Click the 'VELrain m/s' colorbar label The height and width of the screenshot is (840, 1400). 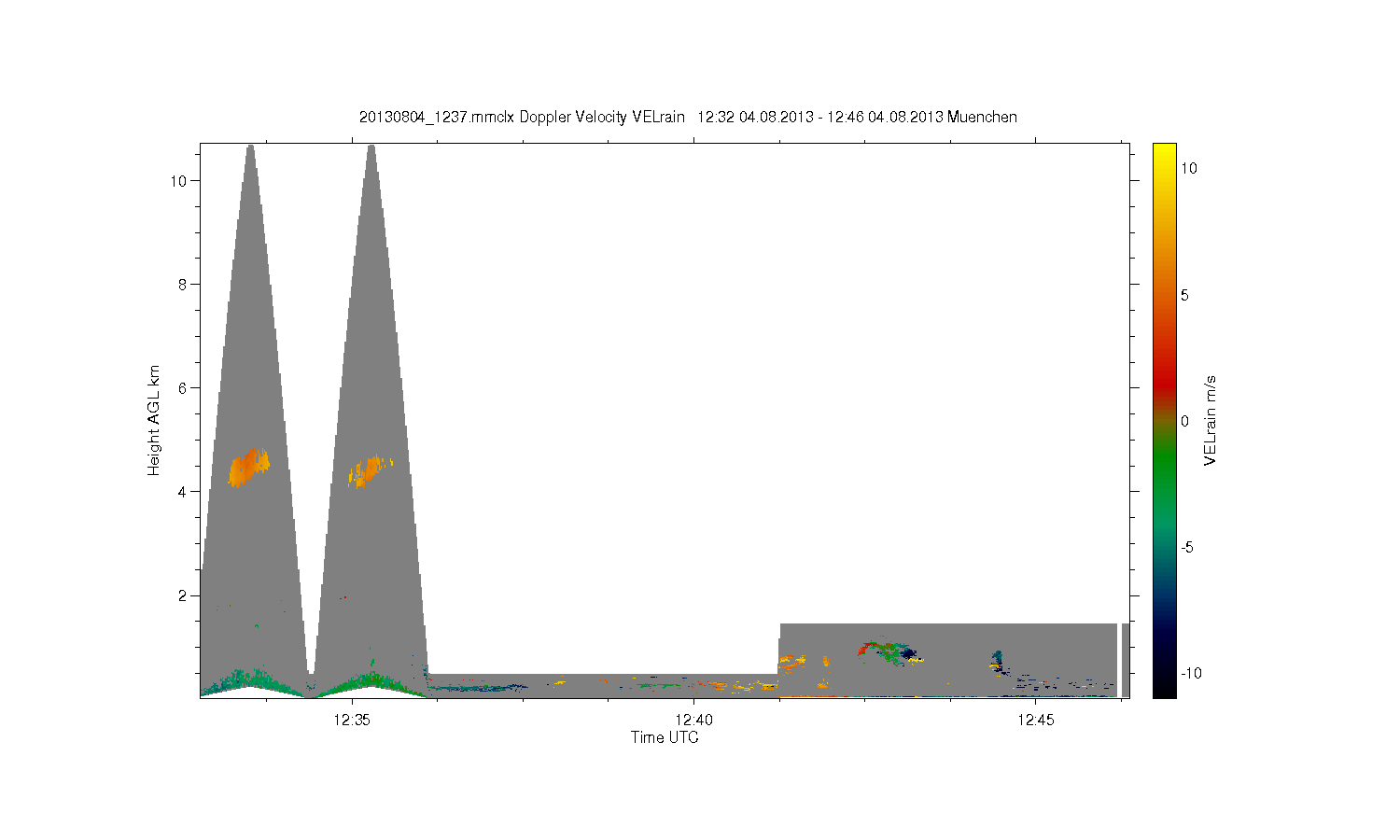[x=1210, y=421]
